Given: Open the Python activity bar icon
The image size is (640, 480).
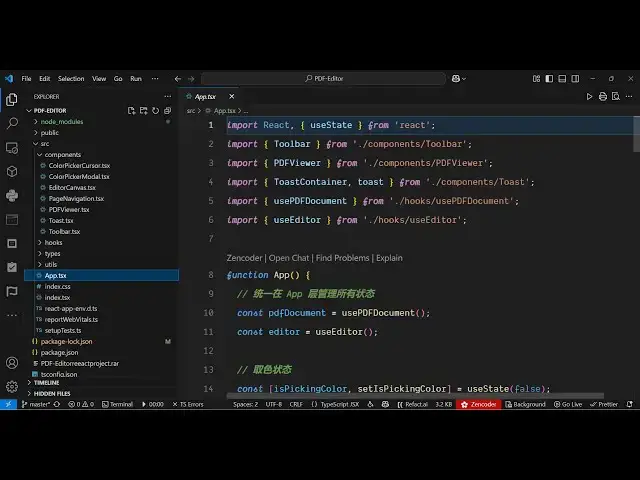Looking at the screenshot, I should click(x=12, y=196).
